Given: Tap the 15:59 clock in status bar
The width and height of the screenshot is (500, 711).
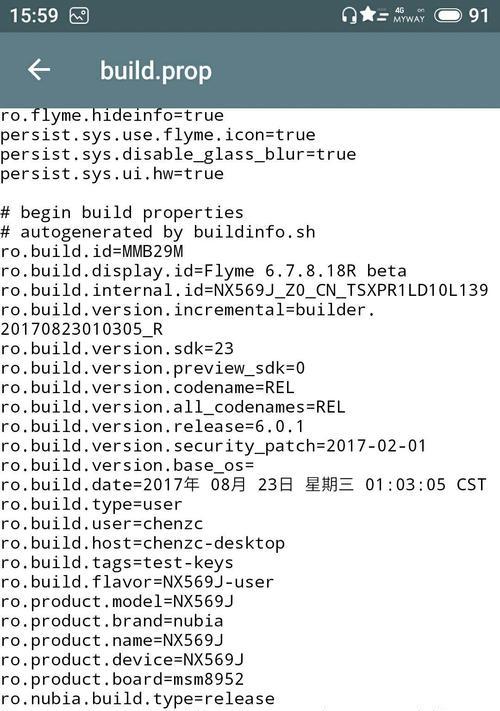Looking at the screenshot, I should 34,16.
